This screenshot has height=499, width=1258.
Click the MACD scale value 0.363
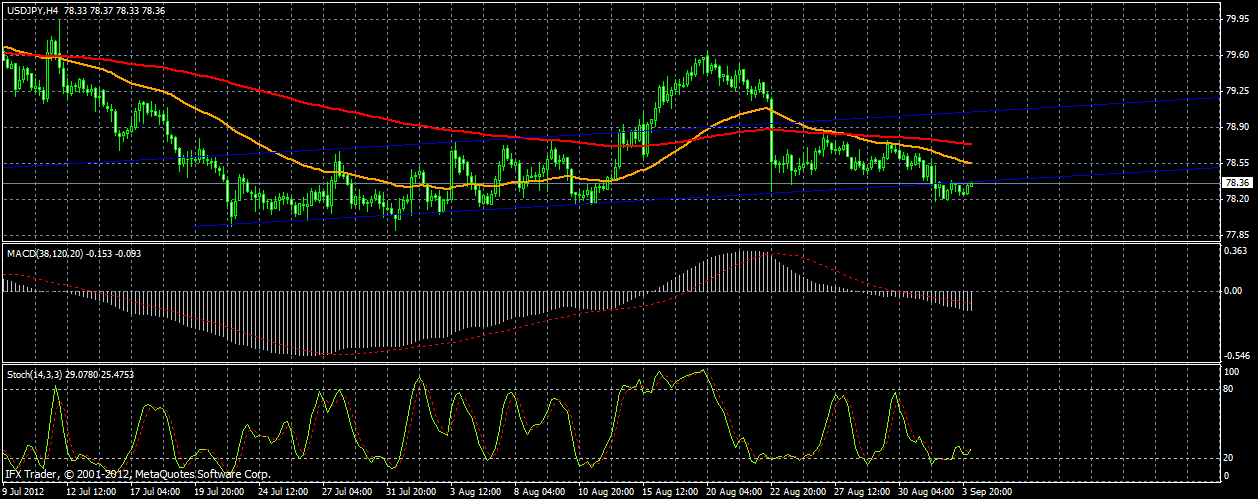coord(1236,250)
